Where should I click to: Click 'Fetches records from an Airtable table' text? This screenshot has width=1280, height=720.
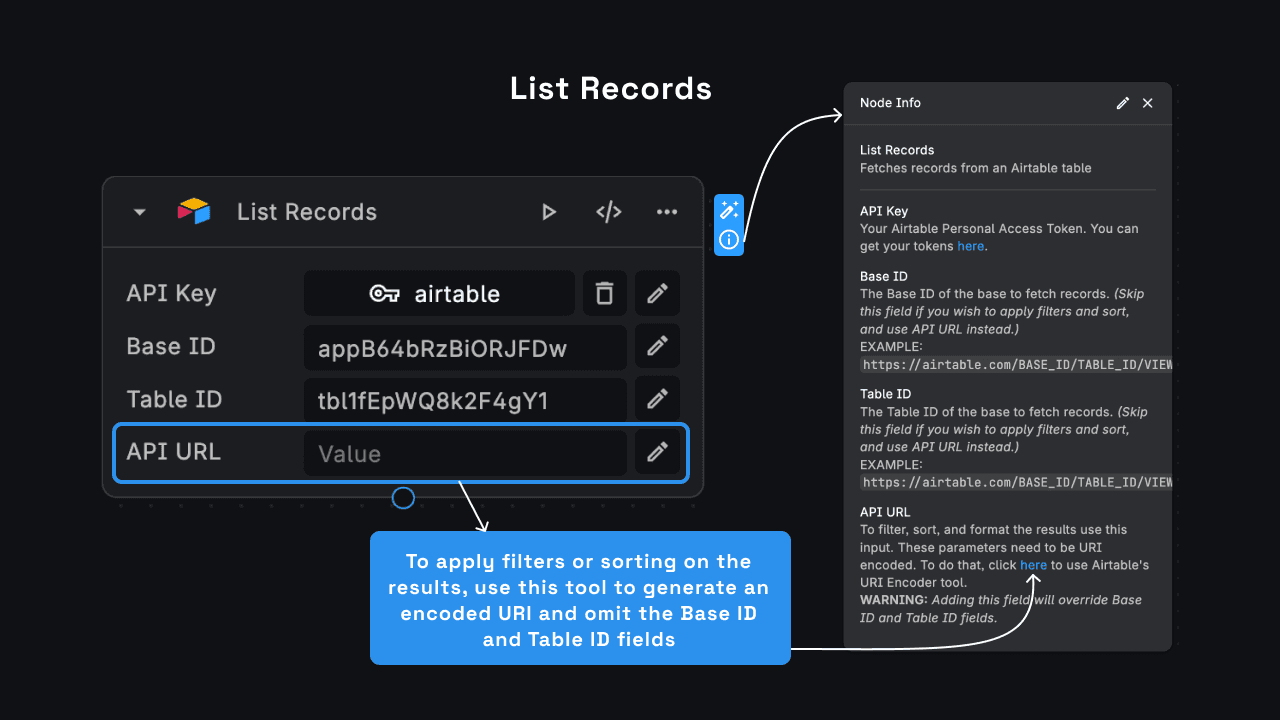(976, 168)
